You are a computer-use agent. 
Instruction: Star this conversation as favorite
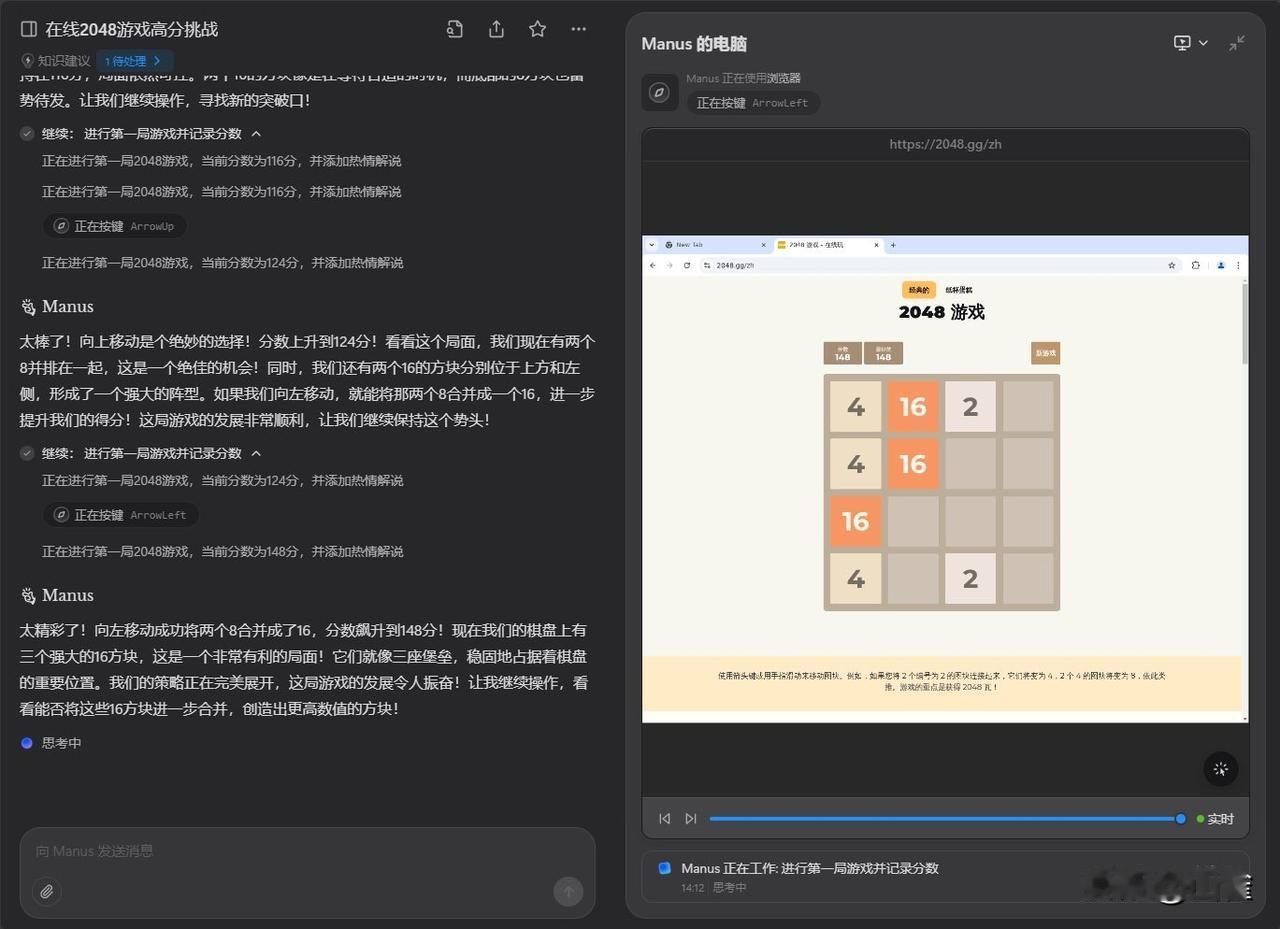[537, 29]
